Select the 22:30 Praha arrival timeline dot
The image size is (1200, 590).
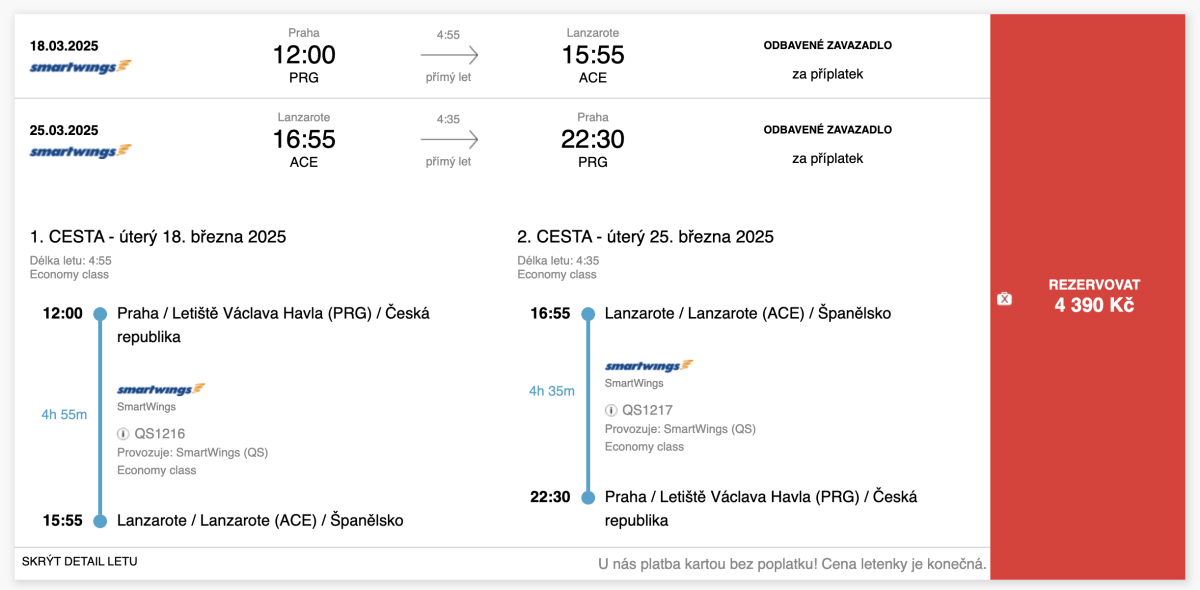(588, 497)
